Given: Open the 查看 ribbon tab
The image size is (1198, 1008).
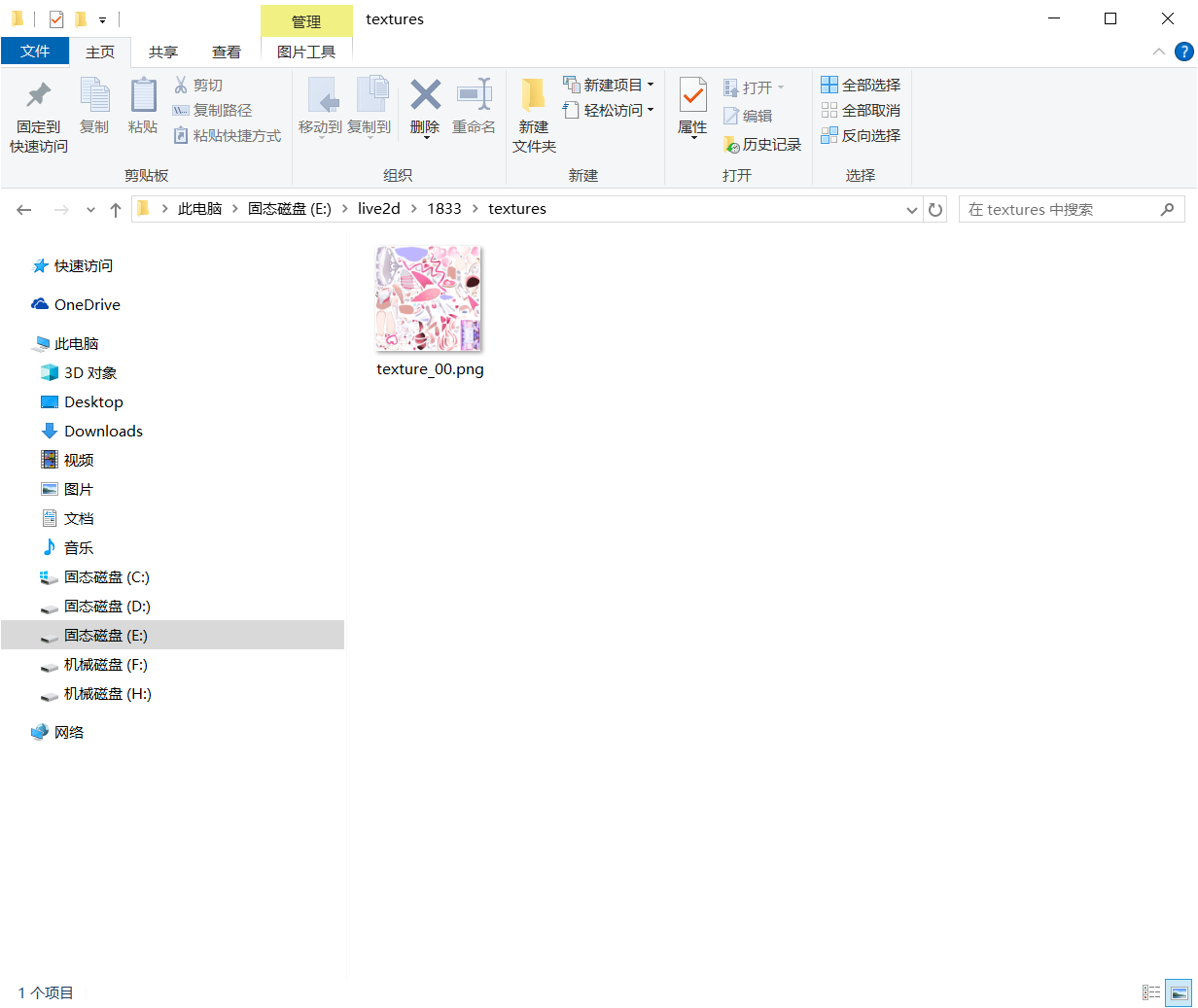Looking at the screenshot, I should (227, 52).
